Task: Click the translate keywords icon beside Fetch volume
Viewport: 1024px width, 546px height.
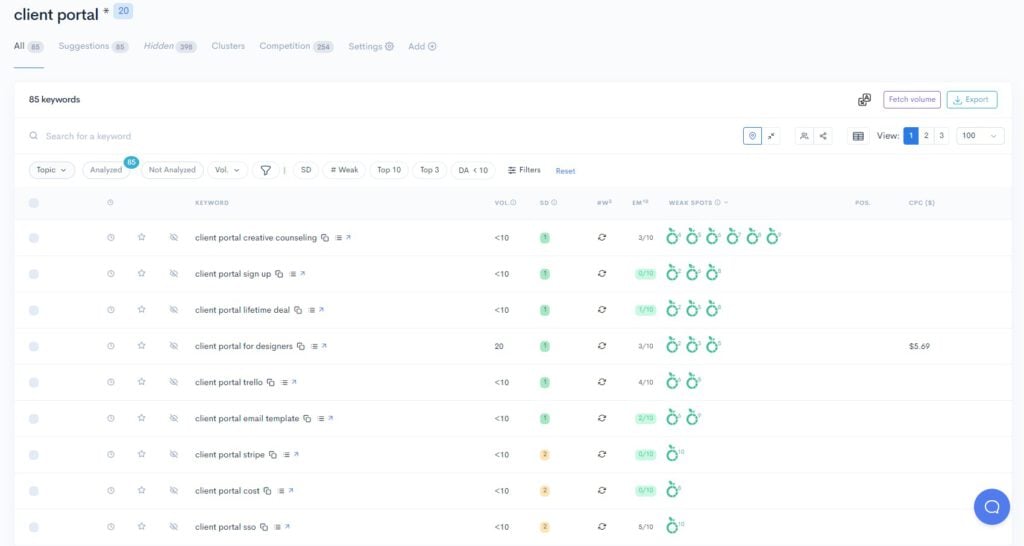Action: click(x=864, y=100)
